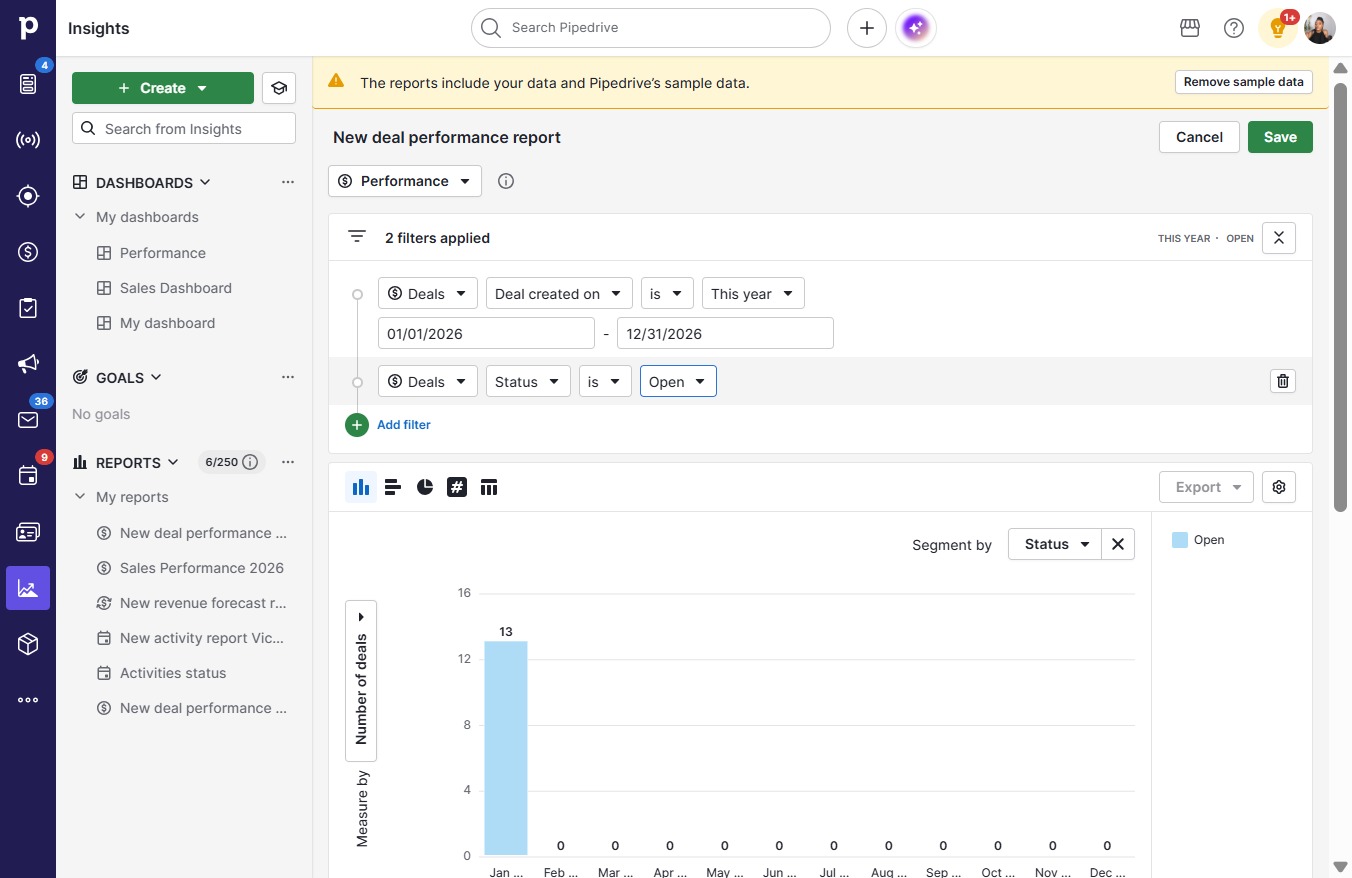Screen dimensions: 1352x878
Task: Cancel the report changes
Action: (x=1199, y=137)
